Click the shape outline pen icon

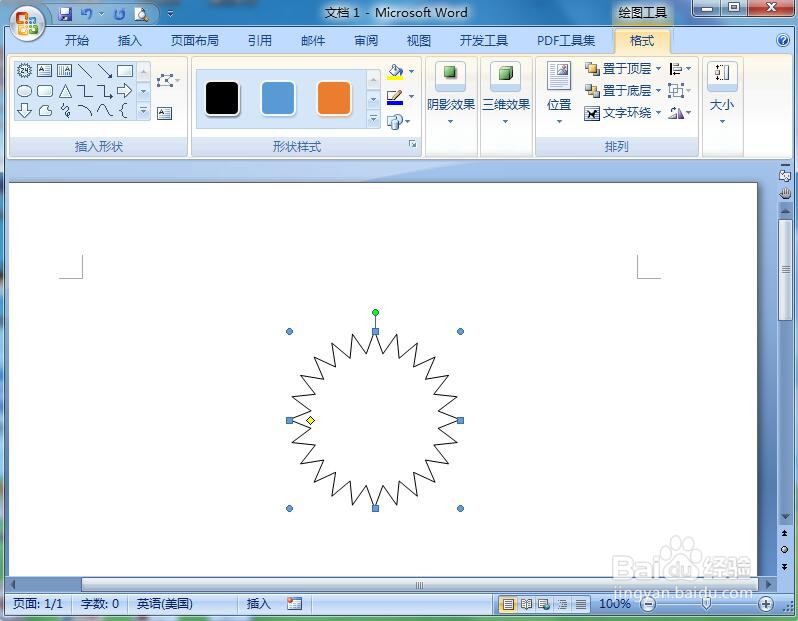pyautogui.click(x=395, y=97)
